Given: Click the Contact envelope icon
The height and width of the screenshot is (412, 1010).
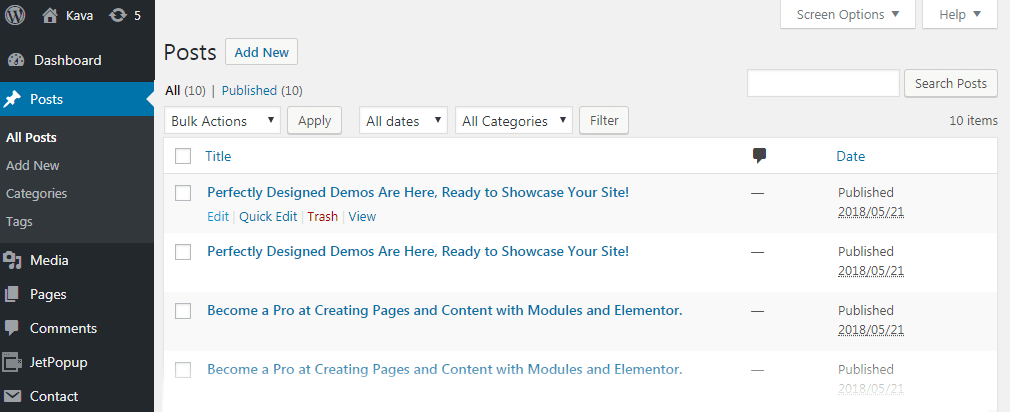Looking at the screenshot, I should tap(13, 396).
